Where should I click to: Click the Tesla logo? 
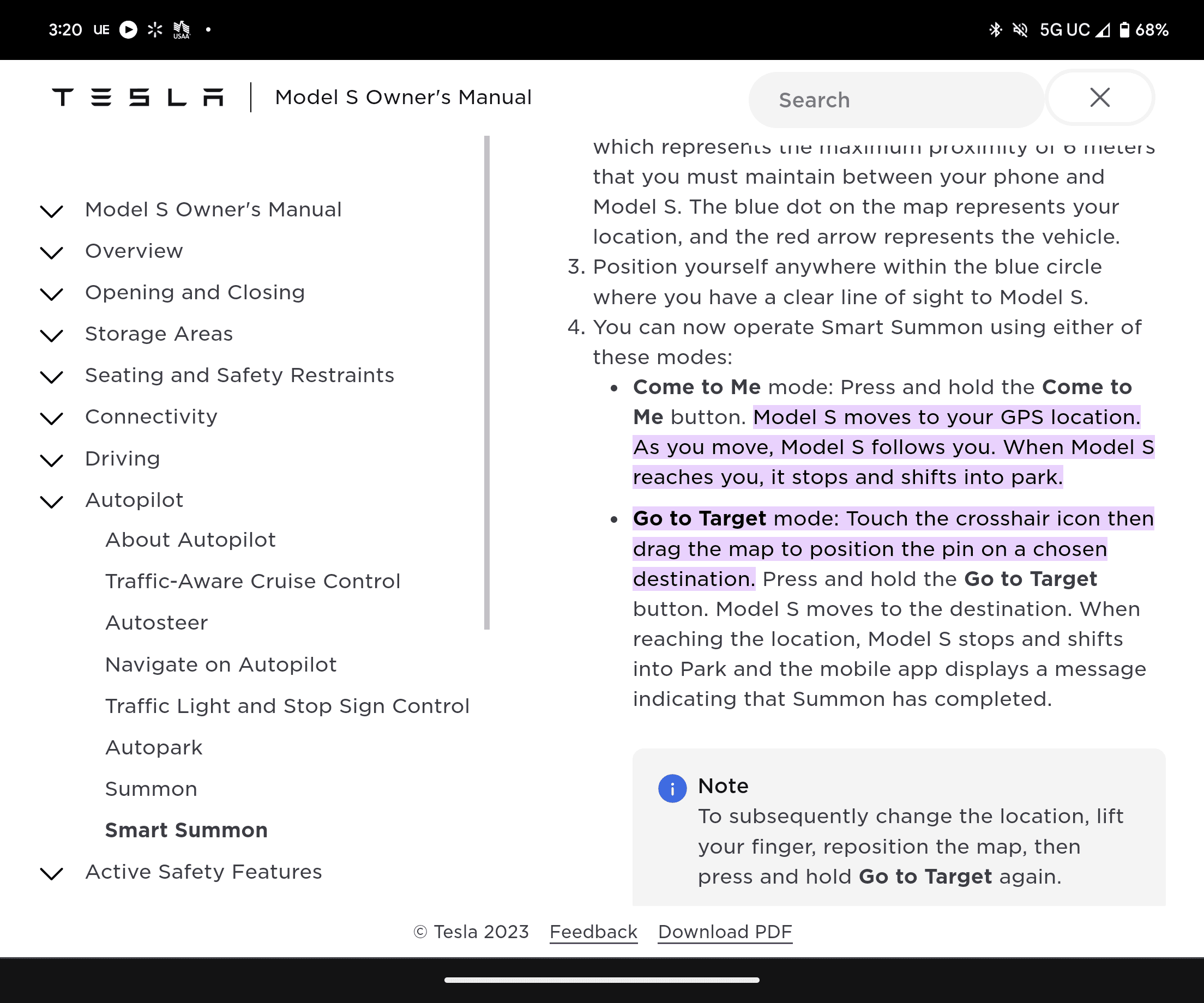pos(137,98)
